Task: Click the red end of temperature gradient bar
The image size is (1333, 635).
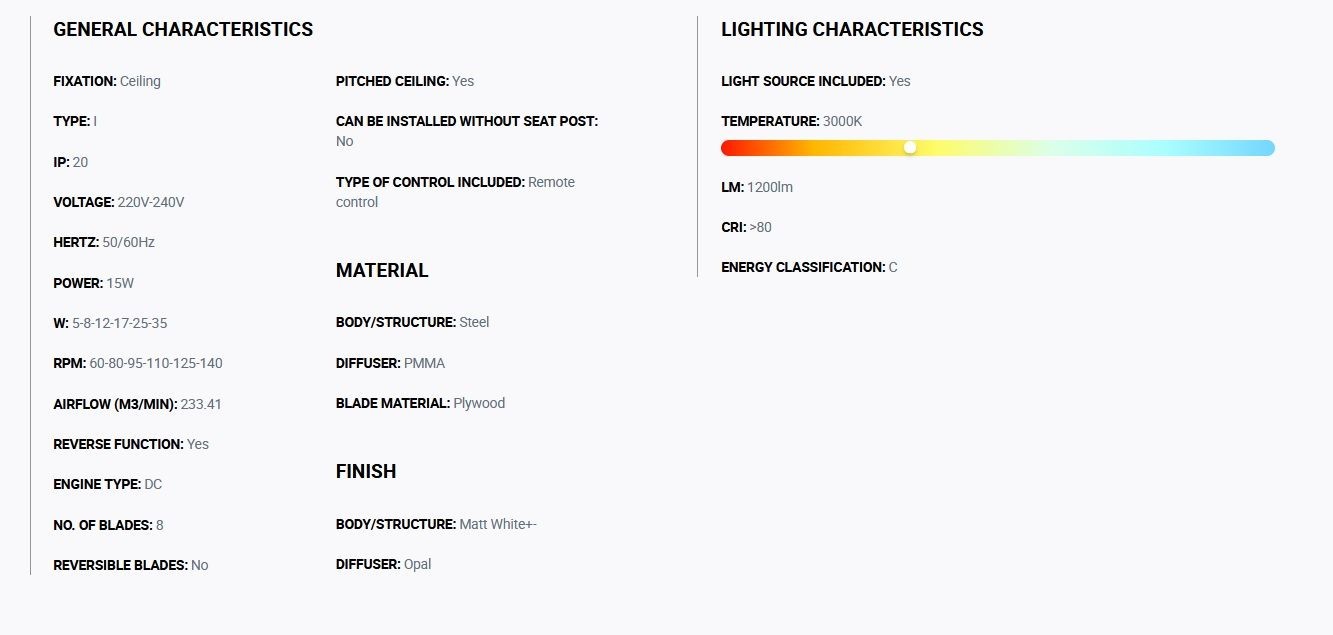Action: (730, 148)
